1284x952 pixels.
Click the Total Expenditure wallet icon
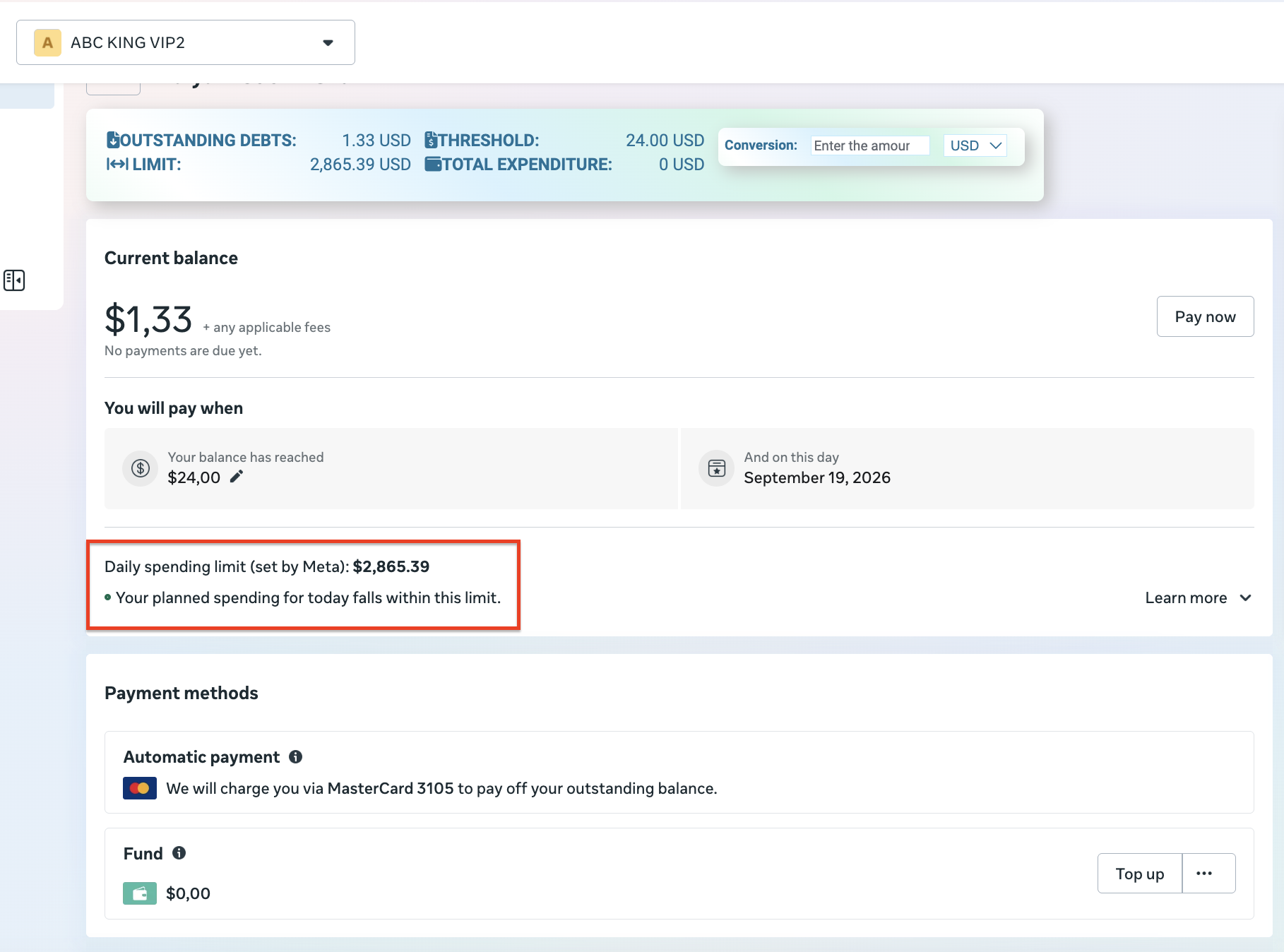[x=433, y=164]
